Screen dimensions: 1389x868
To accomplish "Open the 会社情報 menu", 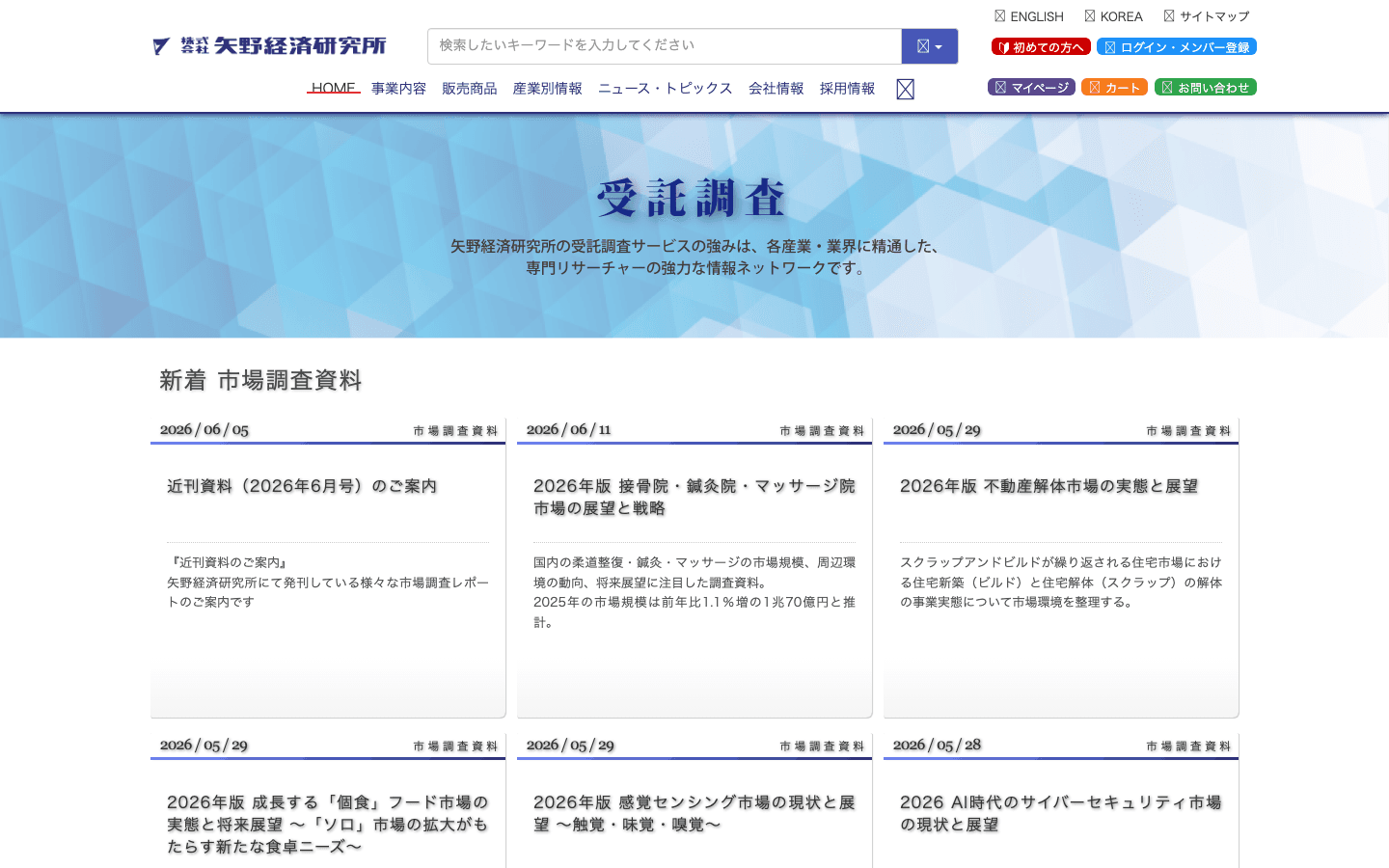I will (x=776, y=88).
